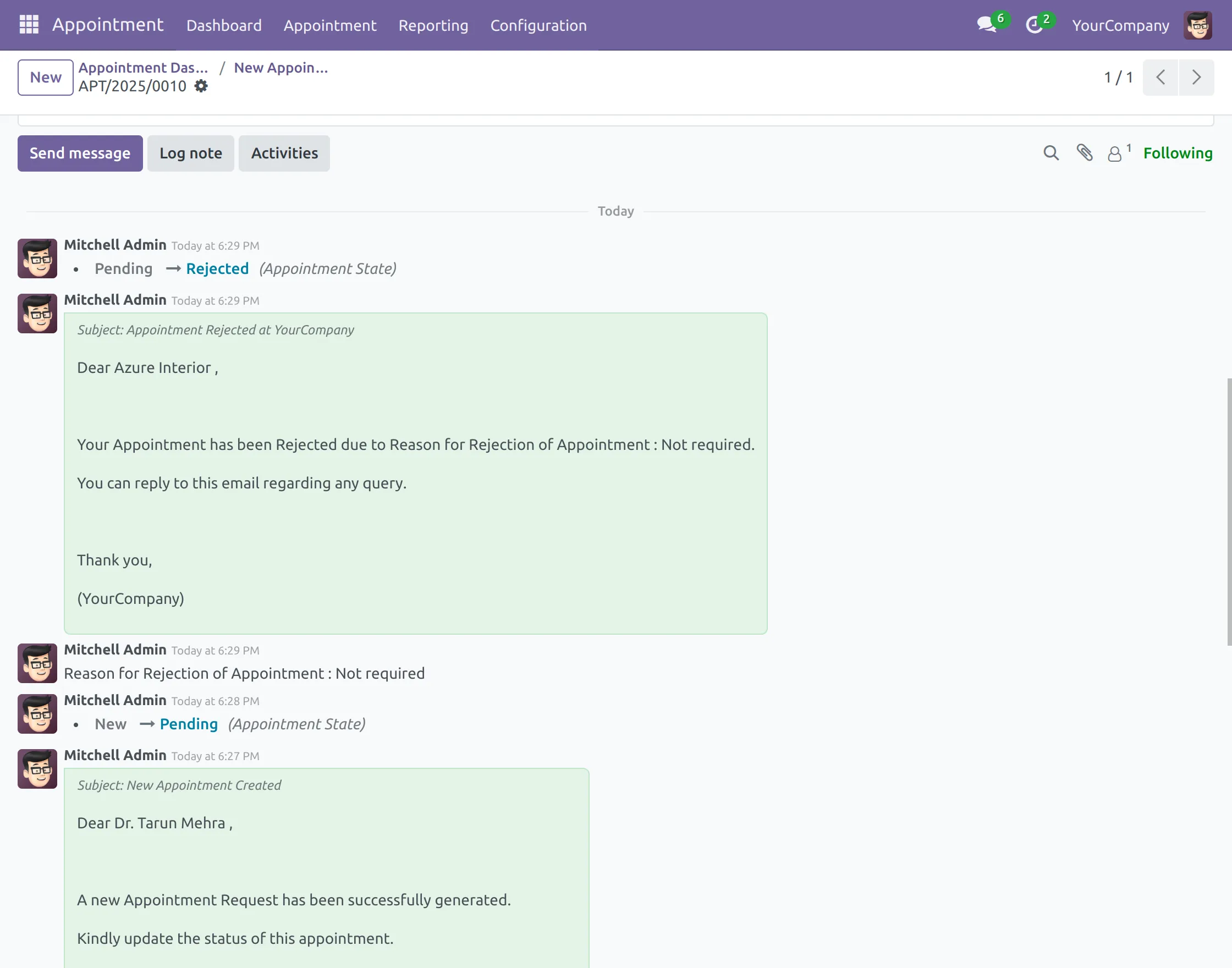The width and height of the screenshot is (1232, 968).
Task: Open the Reporting menu
Action: coord(433,25)
